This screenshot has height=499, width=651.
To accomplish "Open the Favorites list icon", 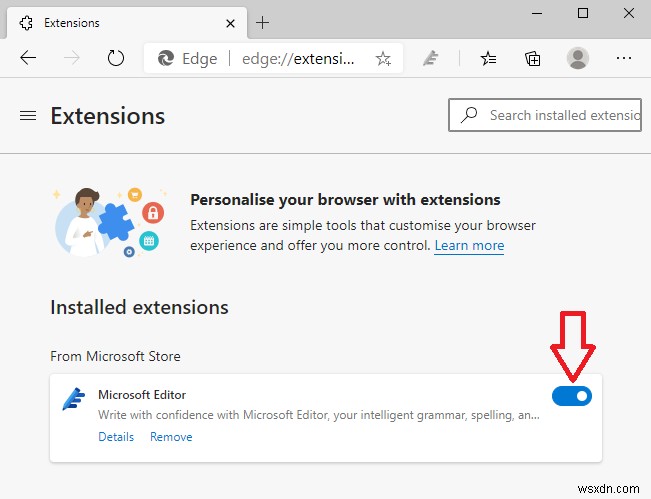I will (489, 59).
